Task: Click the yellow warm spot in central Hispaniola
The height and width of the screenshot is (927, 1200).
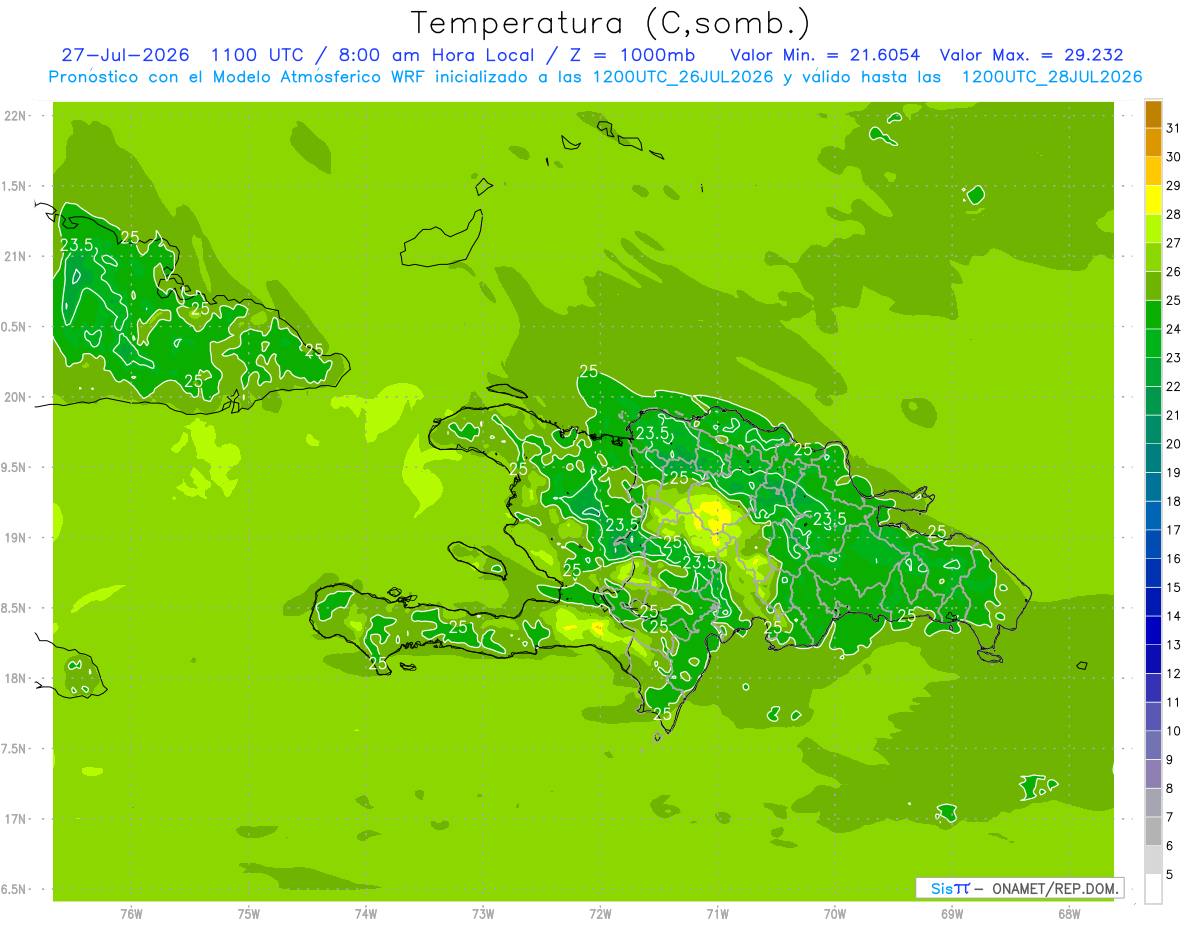Action: click(714, 518)
